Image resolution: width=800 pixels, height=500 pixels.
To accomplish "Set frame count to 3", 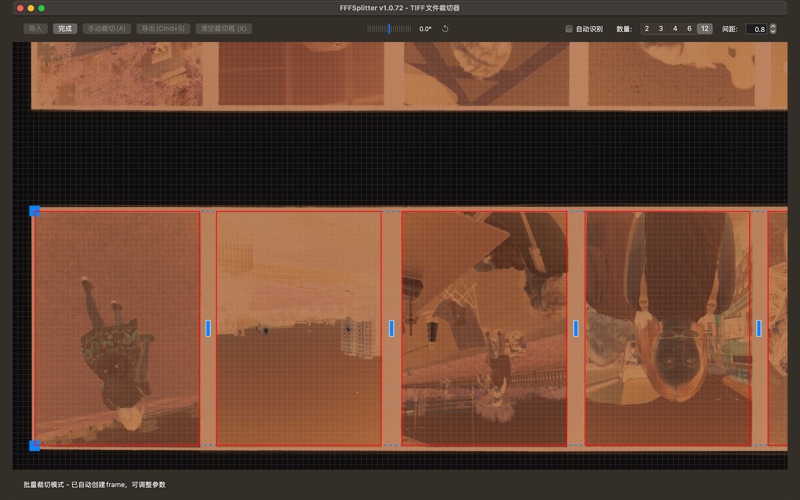I will pos(661,29).
